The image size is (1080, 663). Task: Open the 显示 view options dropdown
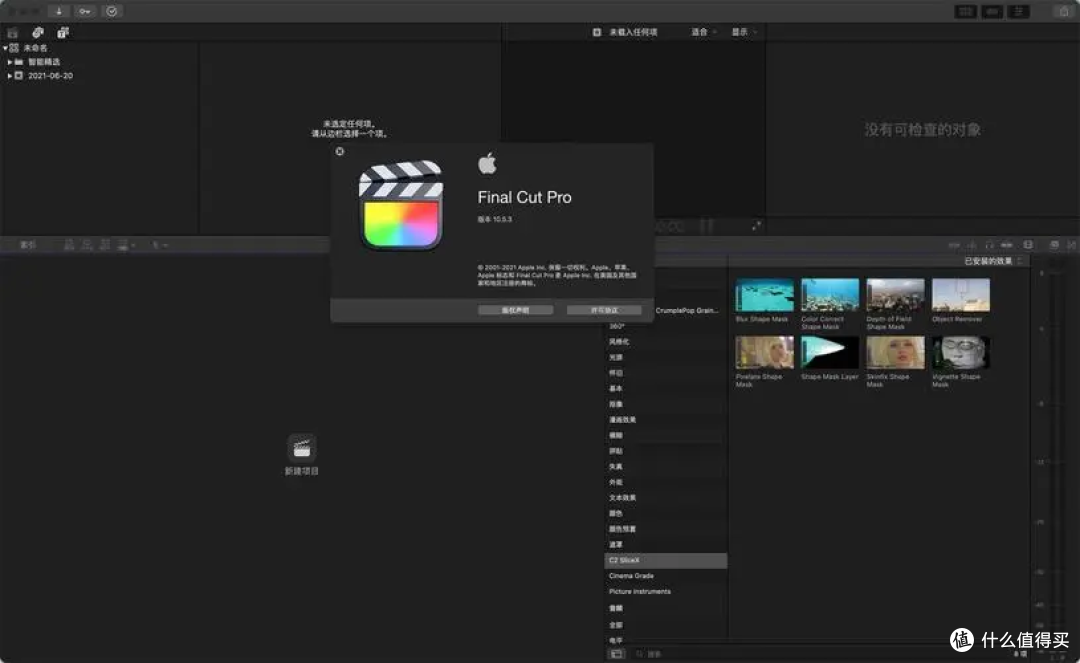coord(744,32)
